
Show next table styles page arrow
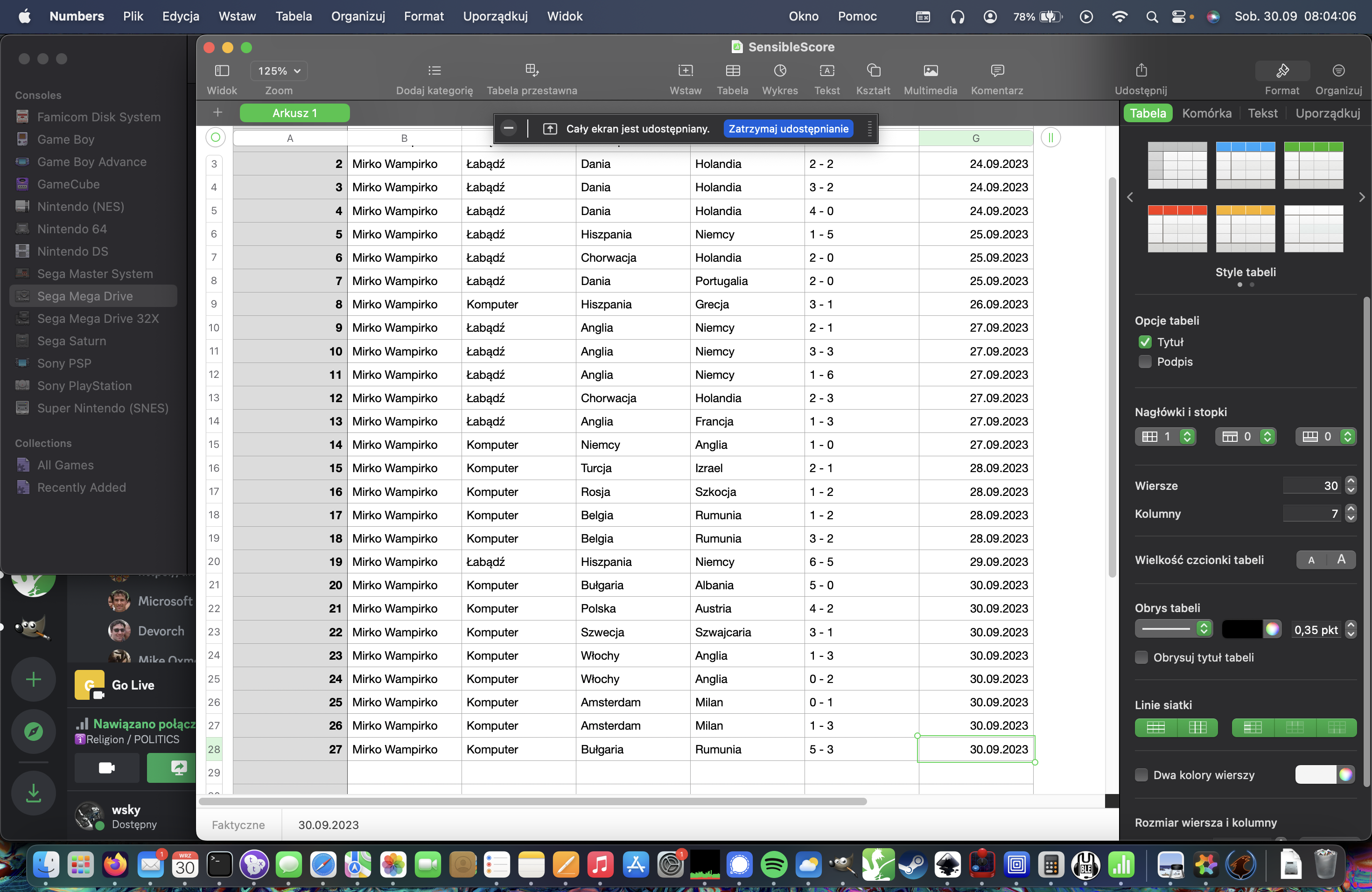[1362, 197]
